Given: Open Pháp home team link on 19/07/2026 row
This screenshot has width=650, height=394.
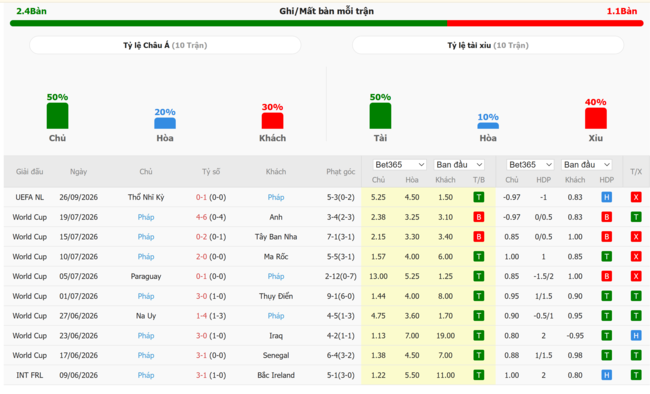Looking at the screenshot, I should pyautogui.click(x=146, y=217).
